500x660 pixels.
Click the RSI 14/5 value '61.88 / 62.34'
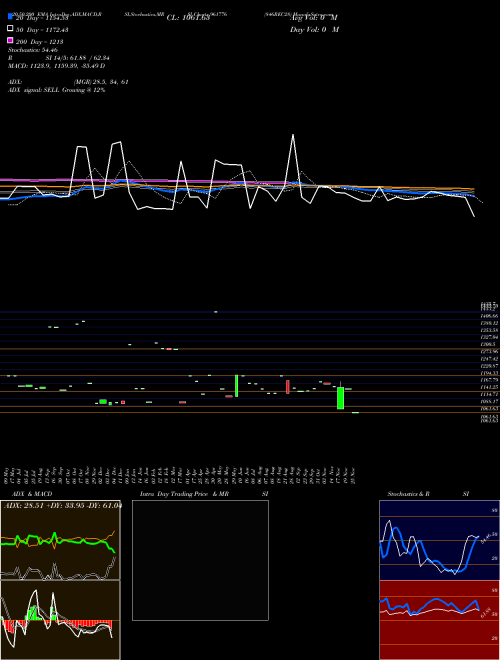(x=91, y=58)
